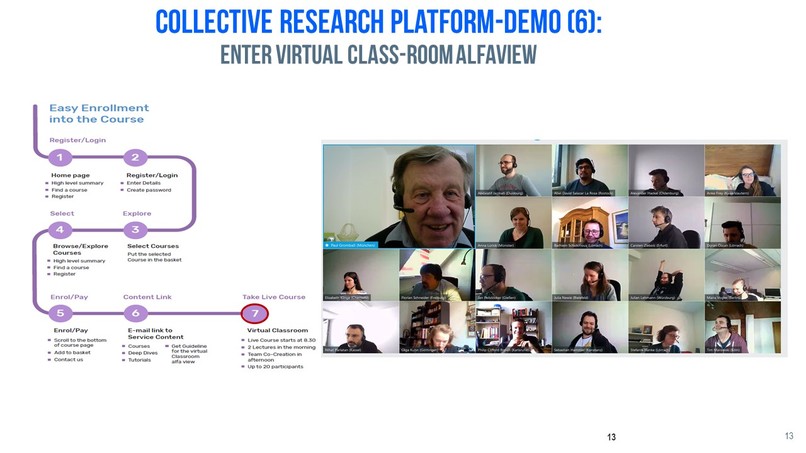
Task: Click the 'Select' label above step 4
Action: tap(62, 213)
